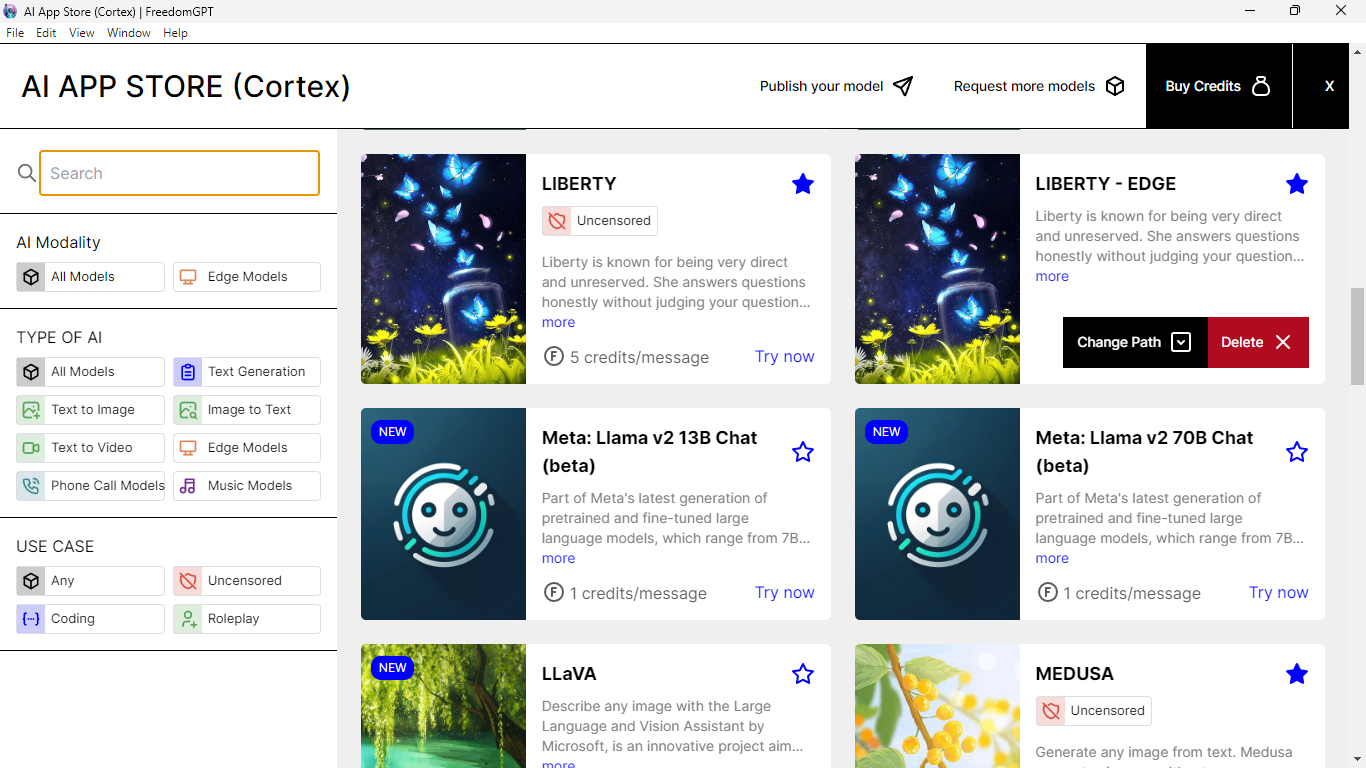Favorite the LLaVA model star
The height and width of the screenshot is (768, 1366).
[x=803, y=674]
